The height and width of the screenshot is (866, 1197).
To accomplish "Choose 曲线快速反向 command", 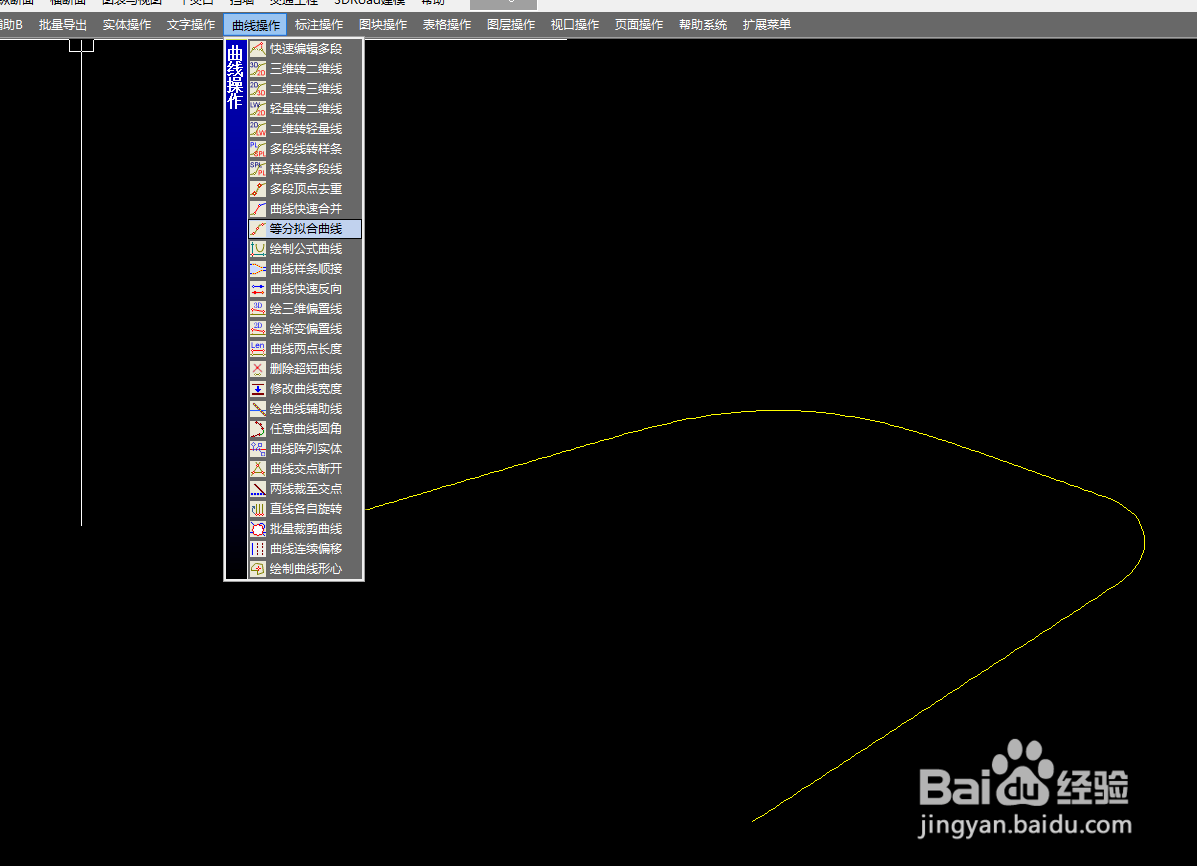I will (x=305, y=289).
